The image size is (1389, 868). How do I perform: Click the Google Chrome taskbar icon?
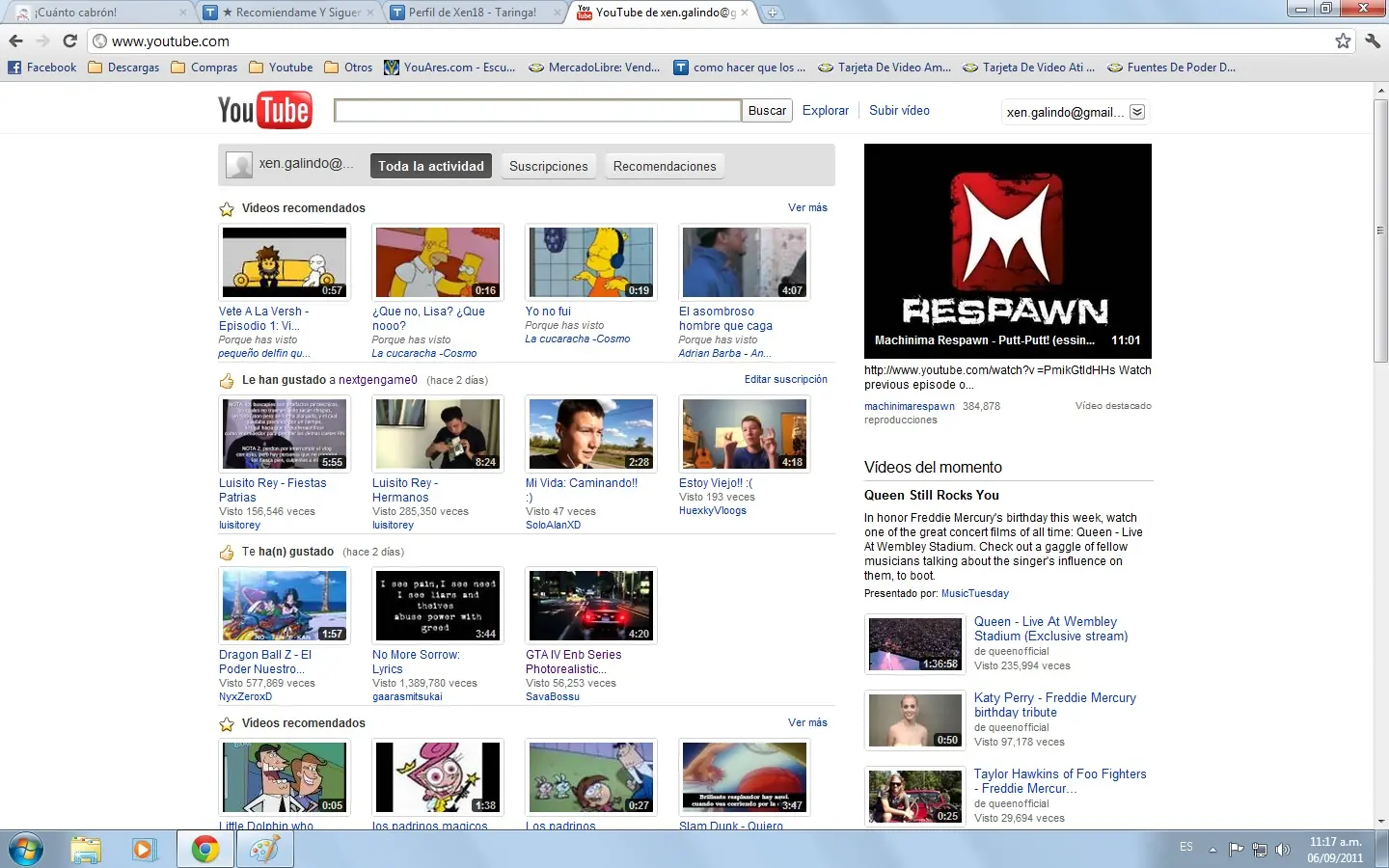coord(204,850)
